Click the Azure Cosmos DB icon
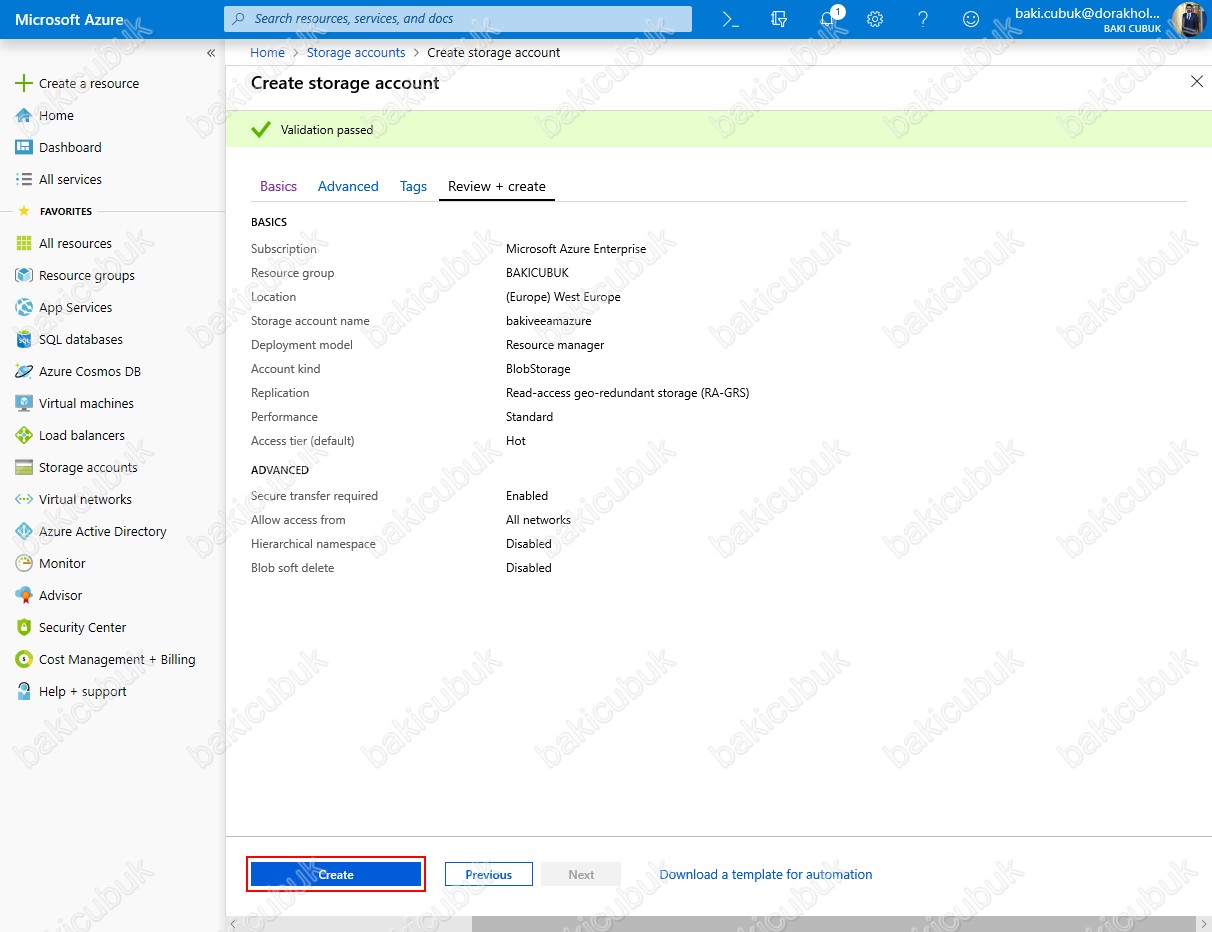Viewport: 1212px width, 932px height. point(24,371)
